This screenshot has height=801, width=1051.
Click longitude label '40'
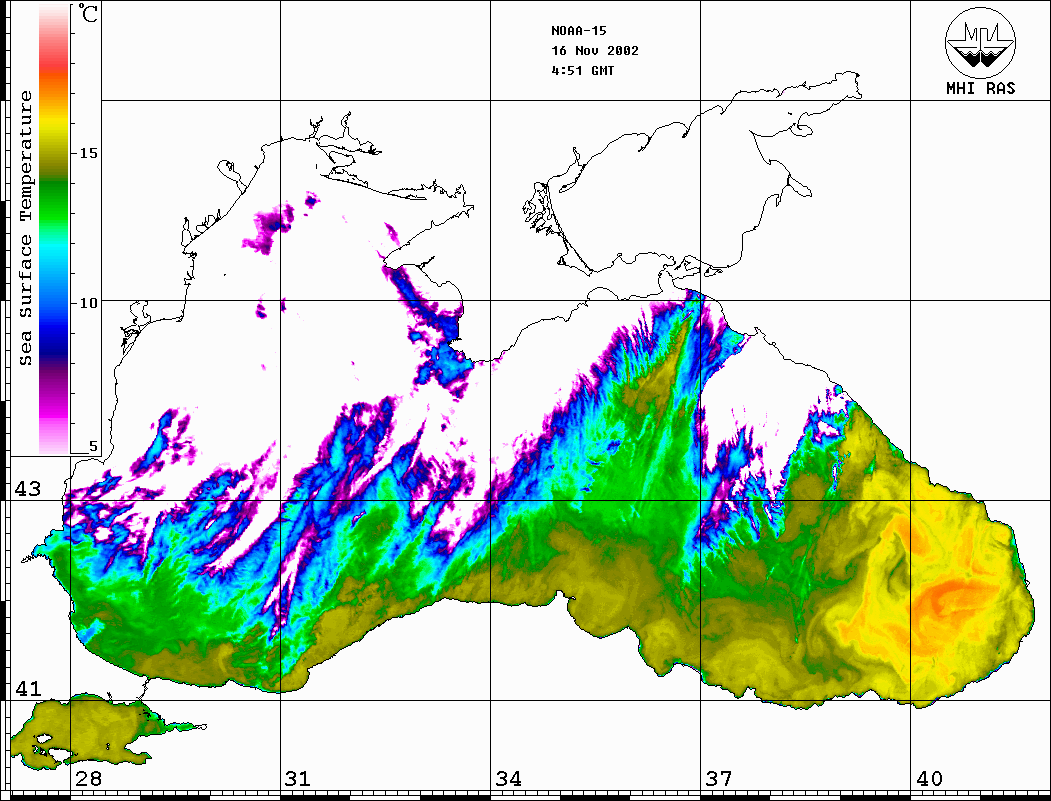click(929, 778)
